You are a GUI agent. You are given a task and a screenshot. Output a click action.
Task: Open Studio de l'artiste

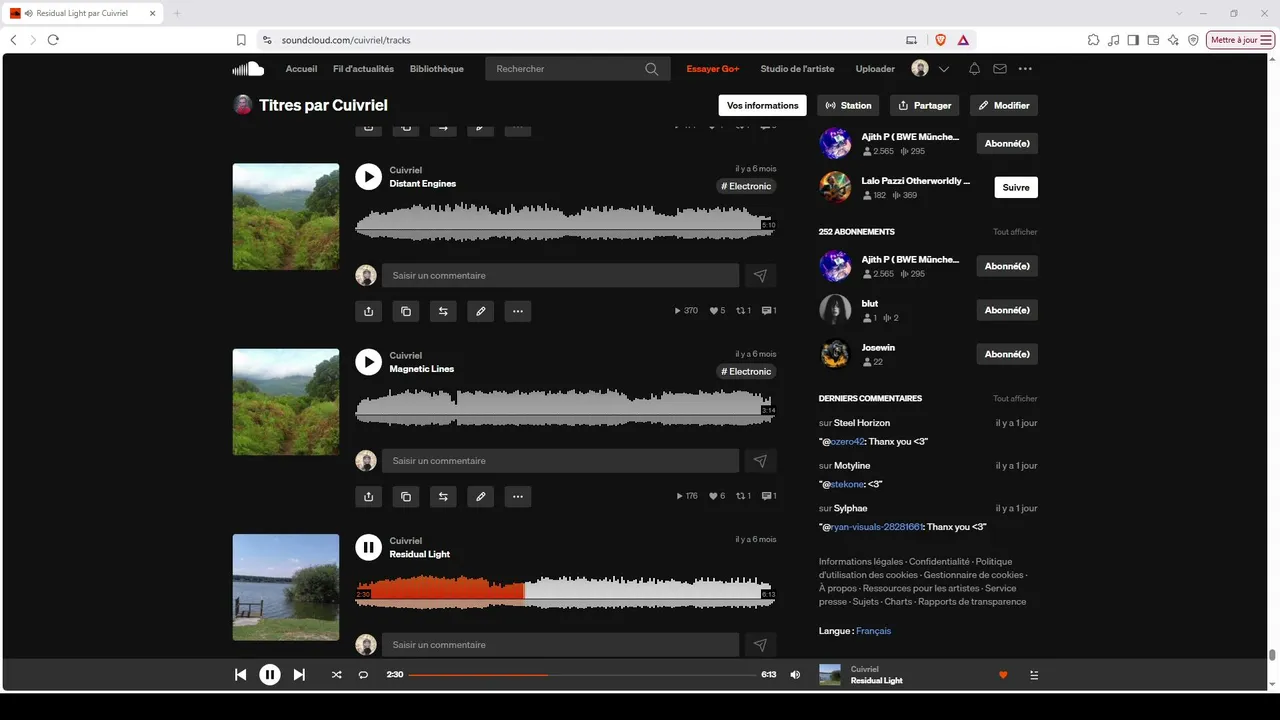tap(797, 69)
